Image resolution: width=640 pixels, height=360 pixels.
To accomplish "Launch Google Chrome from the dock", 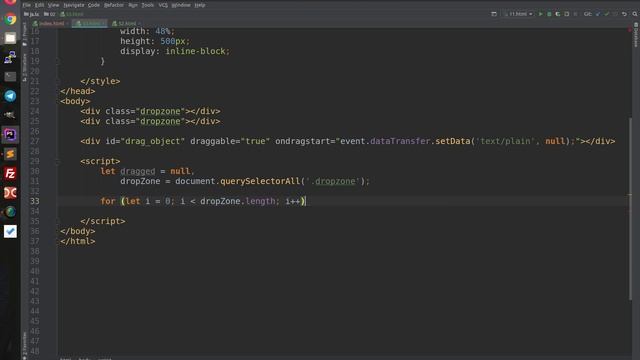I will (x=10, y=19).
